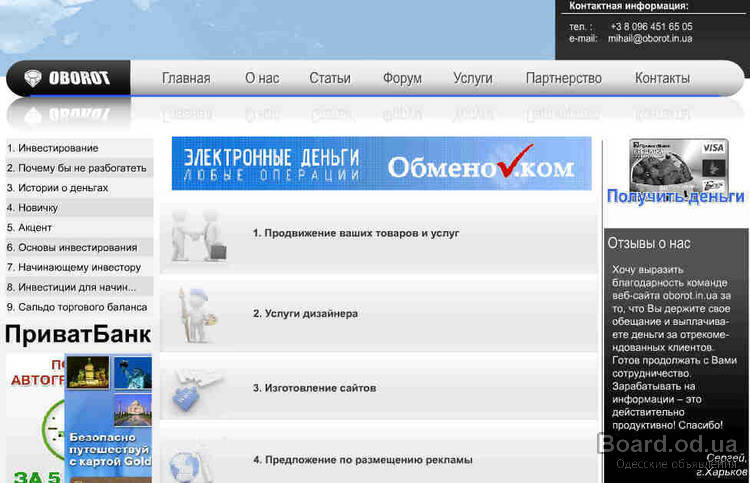Image resolution: width=750 pixels, height=483 pixels.
Task: Click the Отзывы о нас heading
Action: tap(649, 243)
